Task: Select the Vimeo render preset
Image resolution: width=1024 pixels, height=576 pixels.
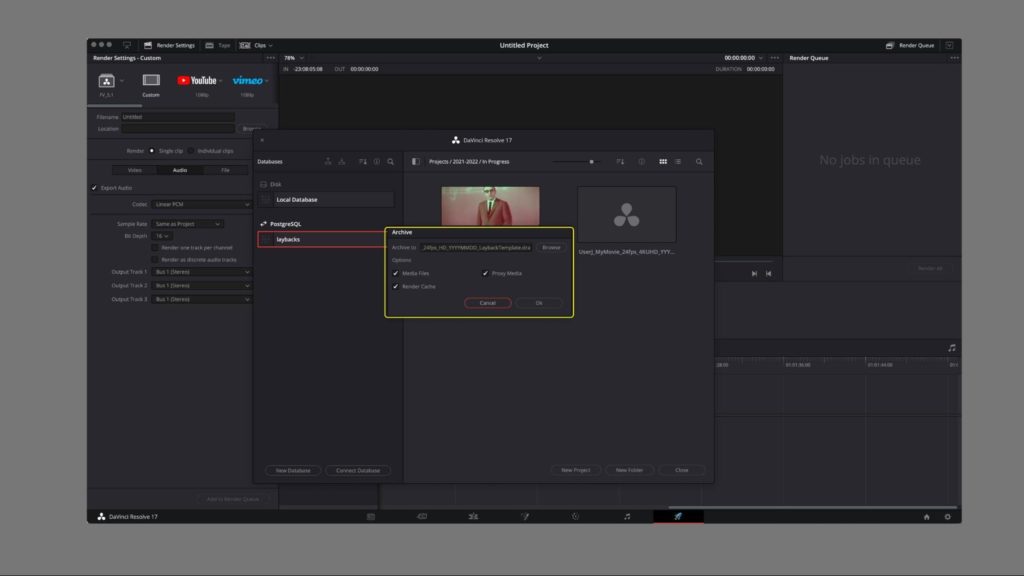Action: pyautogui.click(x=248, y=80)
